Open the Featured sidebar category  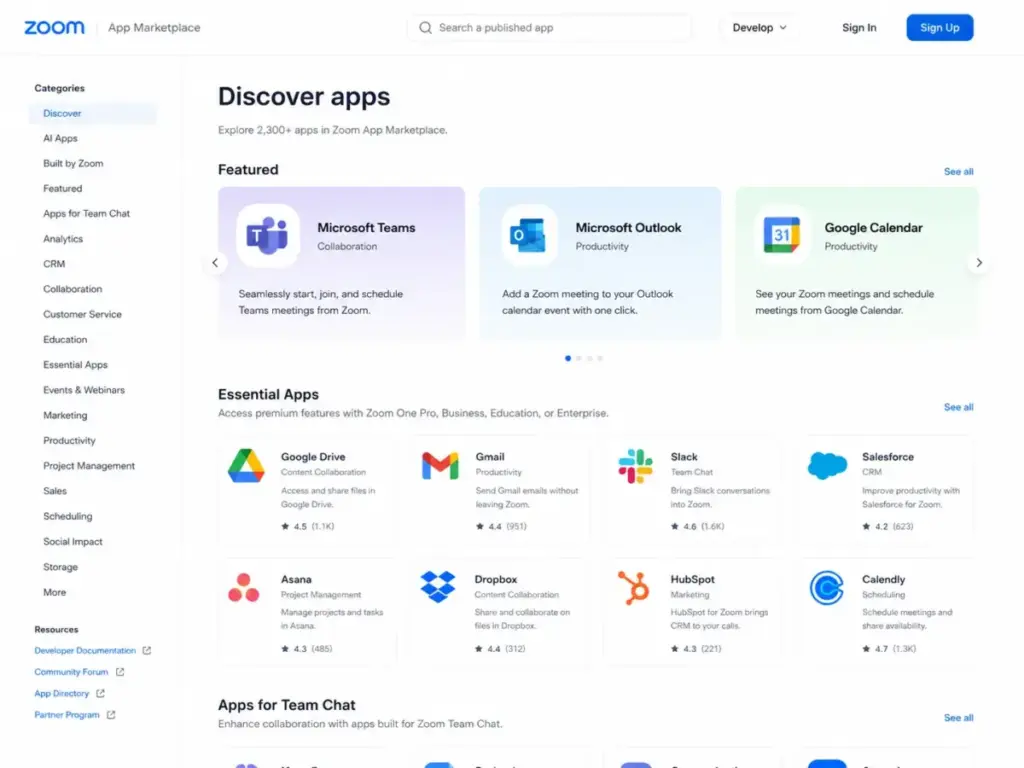point(63,189)
